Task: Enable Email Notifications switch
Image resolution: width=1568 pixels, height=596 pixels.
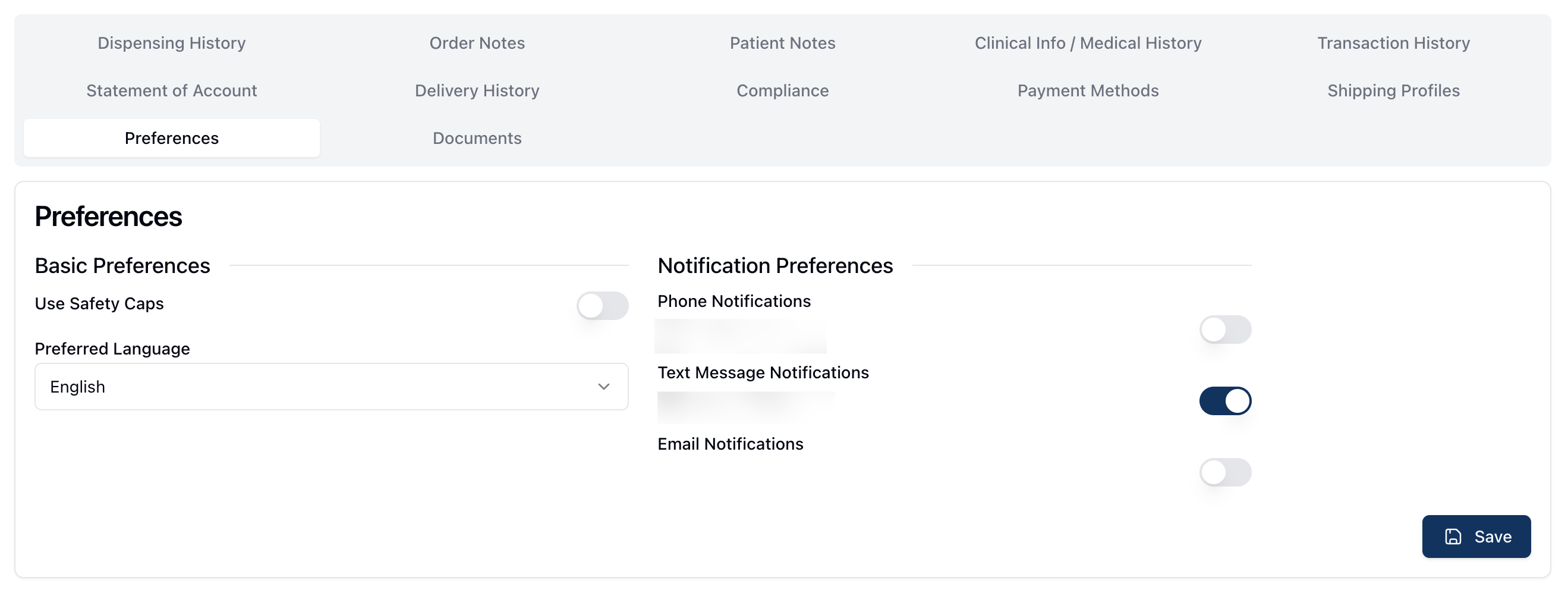Action: click(1224, 472)
